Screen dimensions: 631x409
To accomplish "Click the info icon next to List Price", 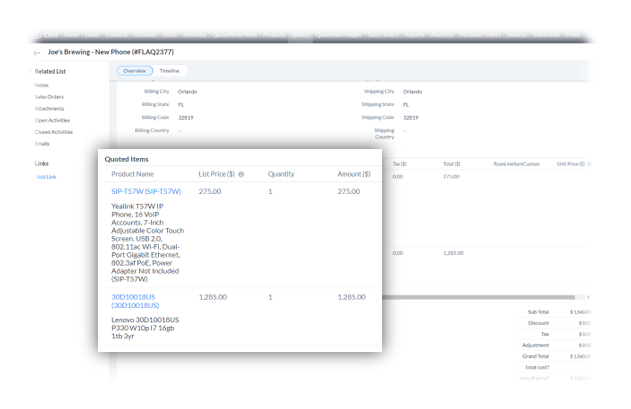I will pos(241,174).
